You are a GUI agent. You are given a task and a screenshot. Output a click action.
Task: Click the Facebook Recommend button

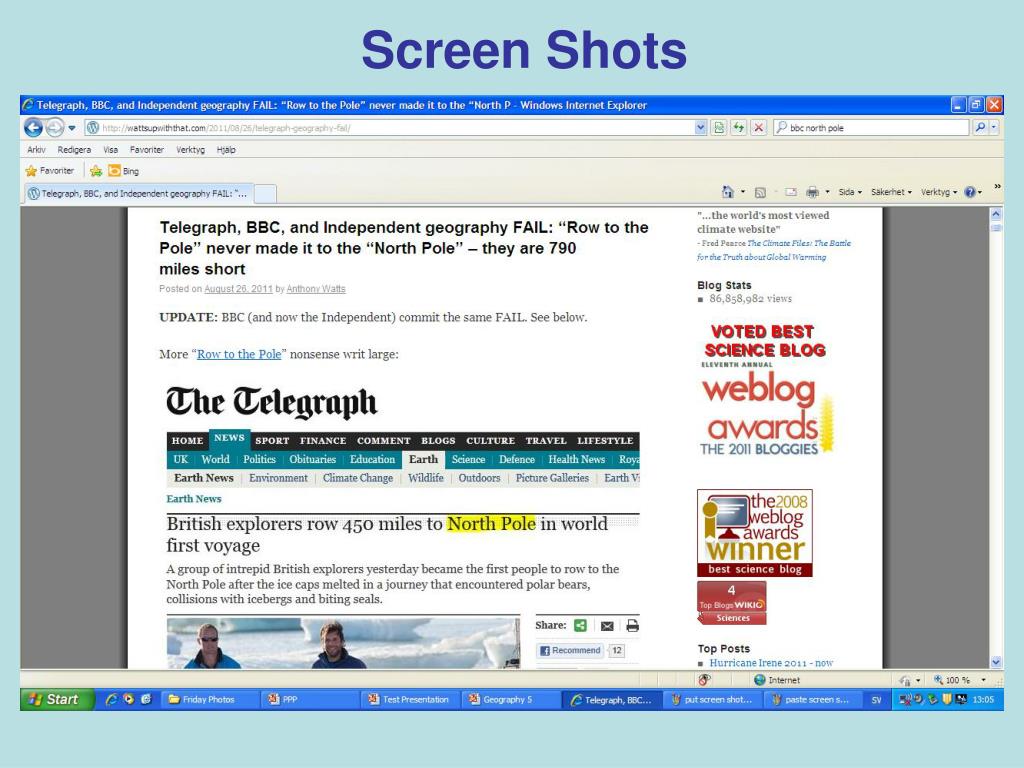(x=570, y=650)
